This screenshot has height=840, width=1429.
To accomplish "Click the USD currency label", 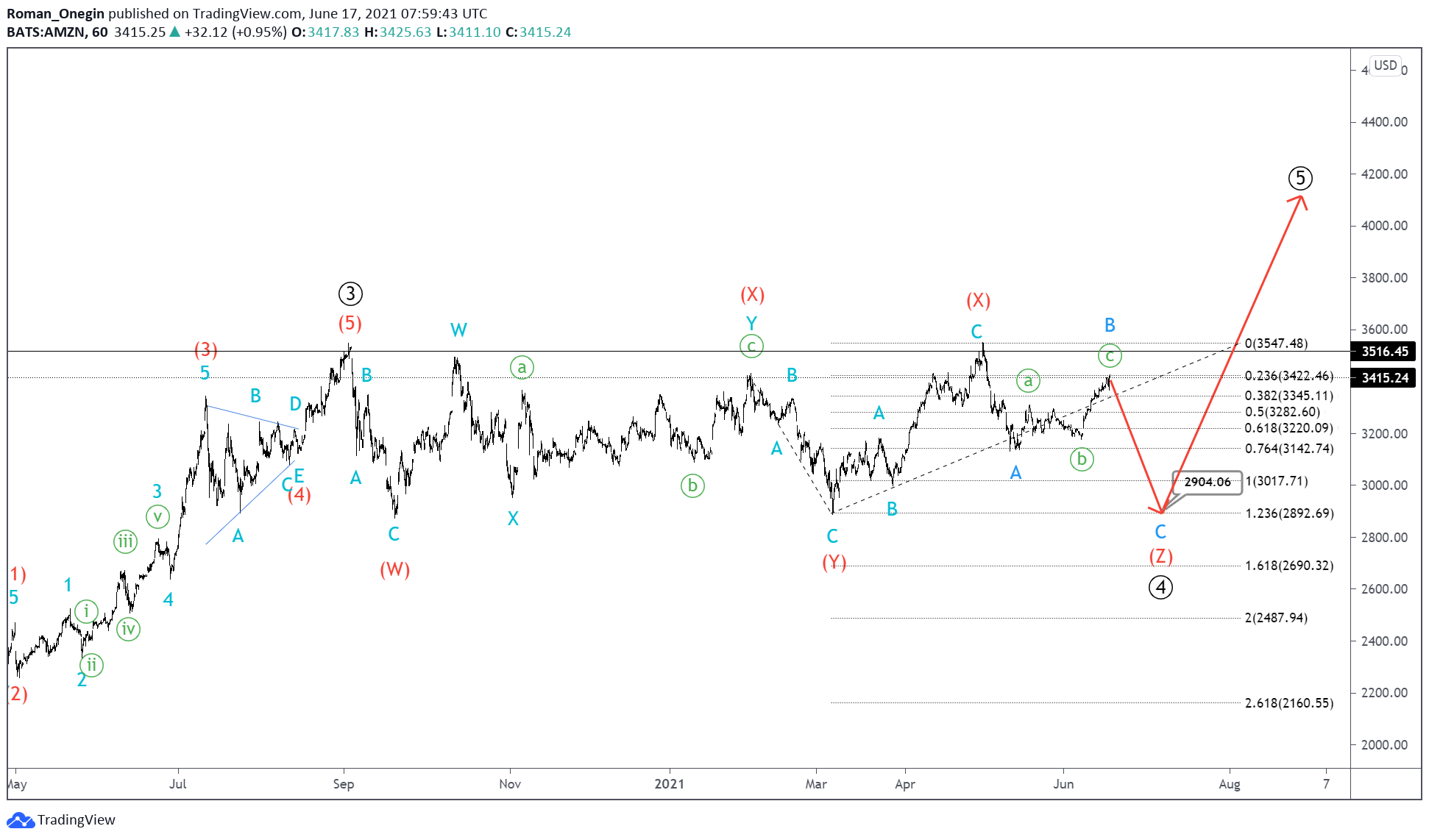I will [x=1385, y=65].
